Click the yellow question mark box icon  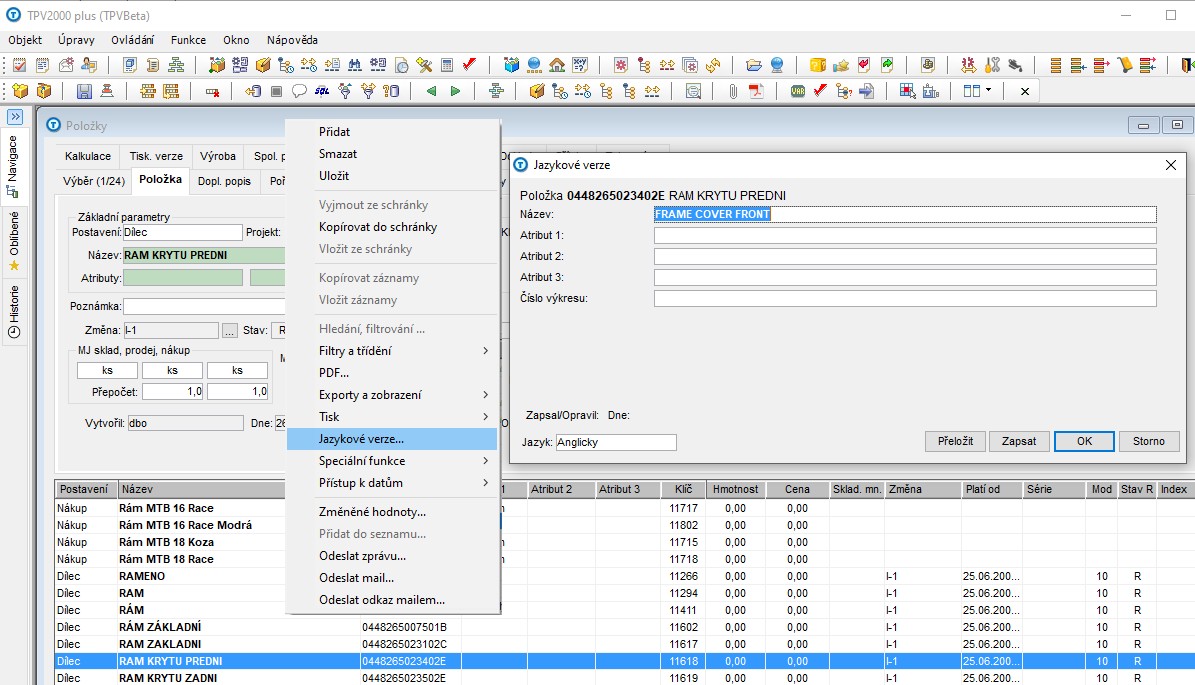(818, 66)
